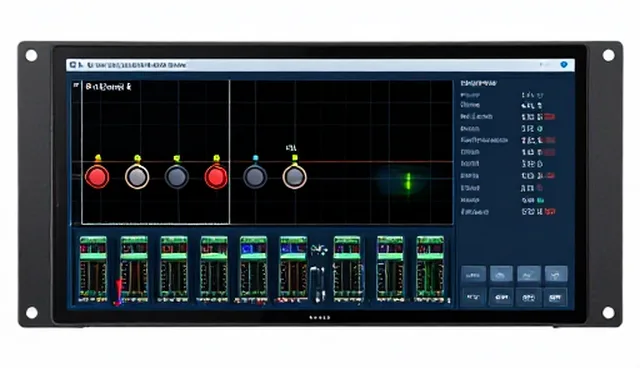
Task: Select the fifth dark gray knob below cyan marker
Action: point(255,177)
